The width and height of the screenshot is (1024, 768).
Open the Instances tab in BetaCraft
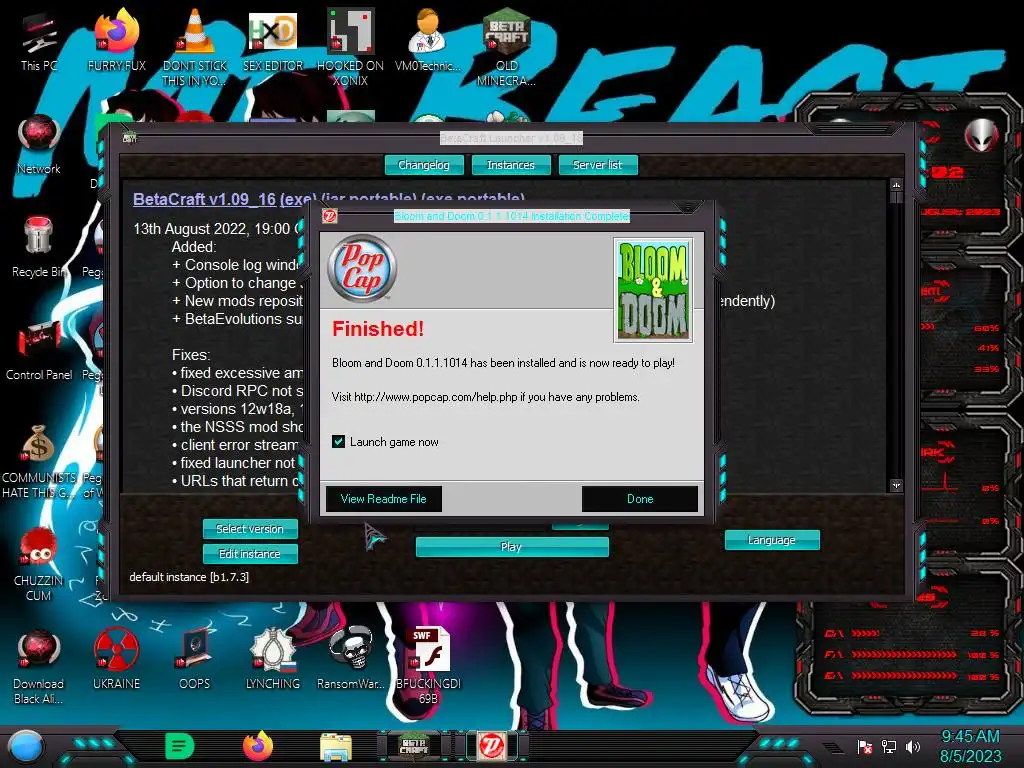coord(511,165)
